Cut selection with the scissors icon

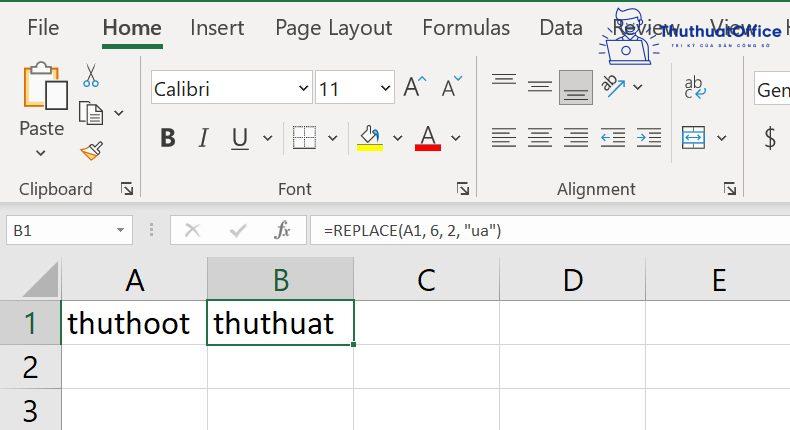pyautogui.click(x=91, y=75)
